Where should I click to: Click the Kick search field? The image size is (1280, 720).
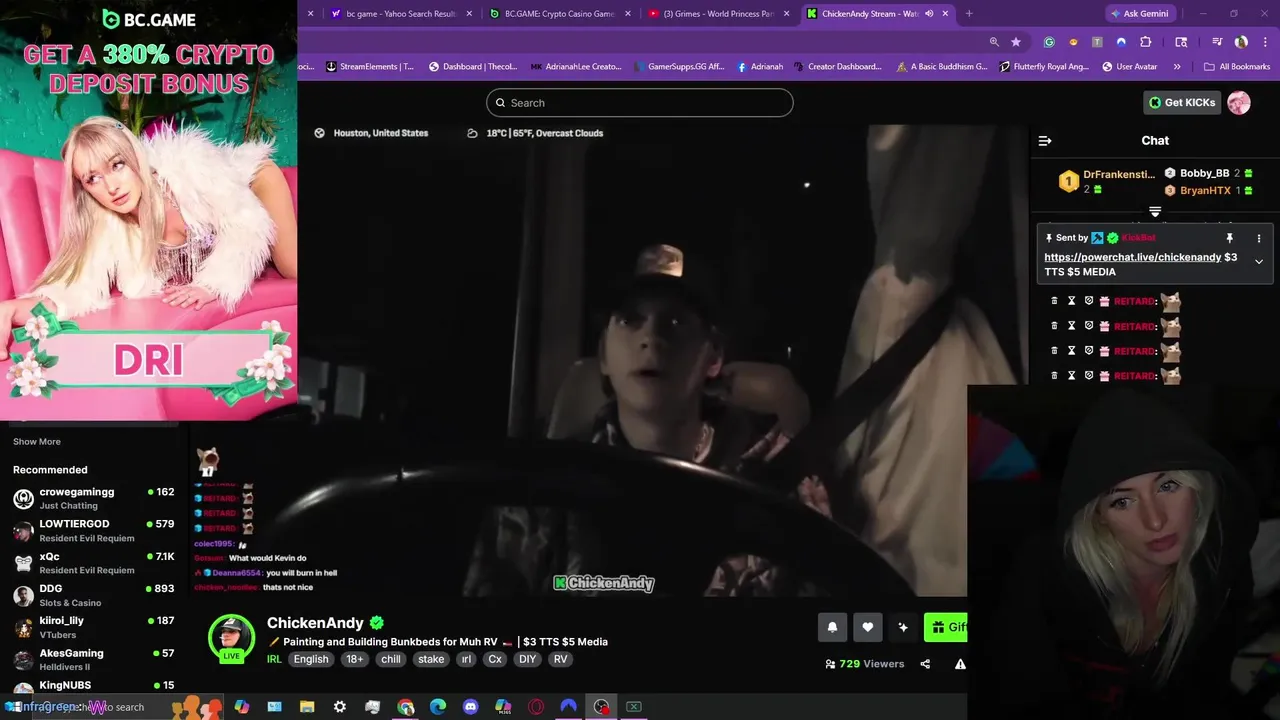640,103
